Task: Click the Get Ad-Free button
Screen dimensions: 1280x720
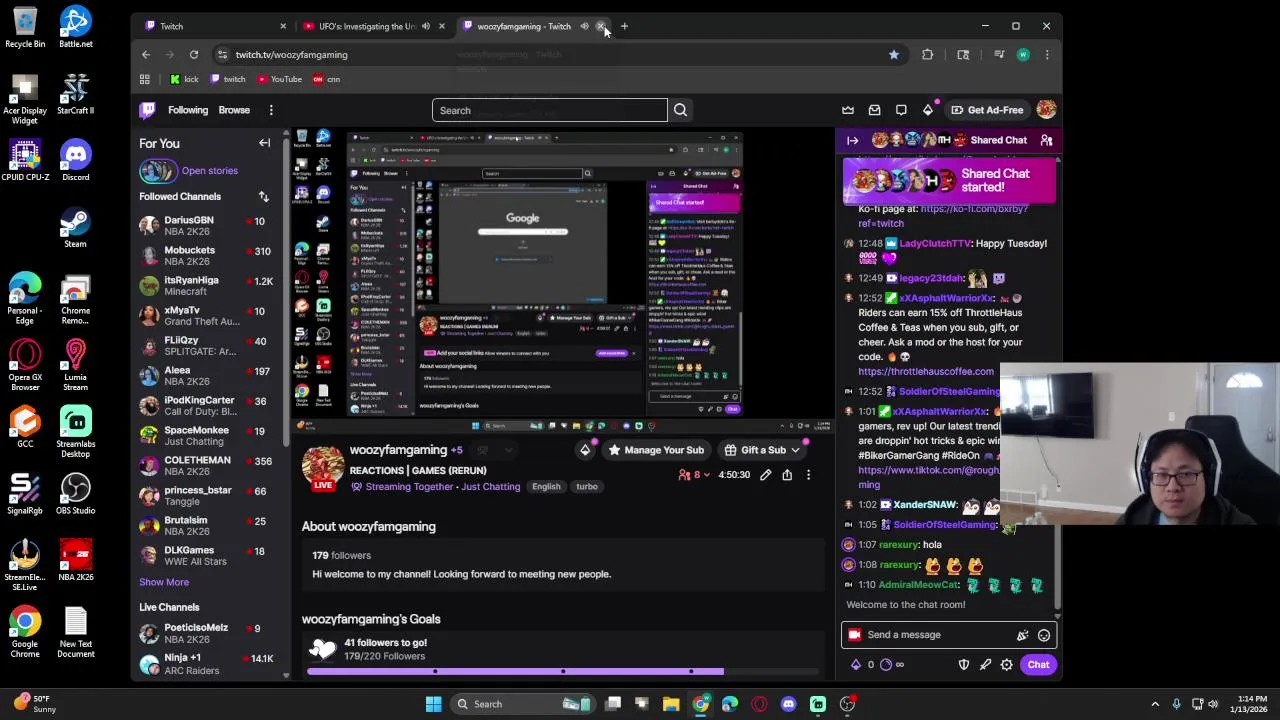Action: click(987, 110)
